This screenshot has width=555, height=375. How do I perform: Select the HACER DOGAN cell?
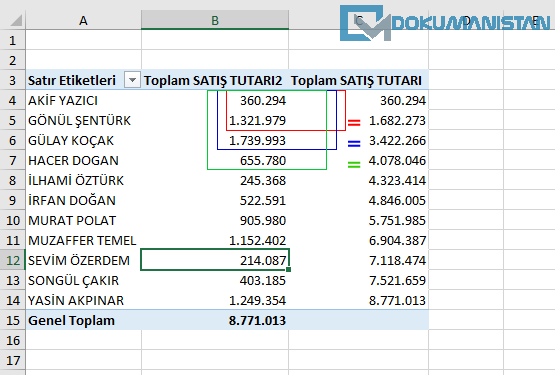[x=84, y=160]
